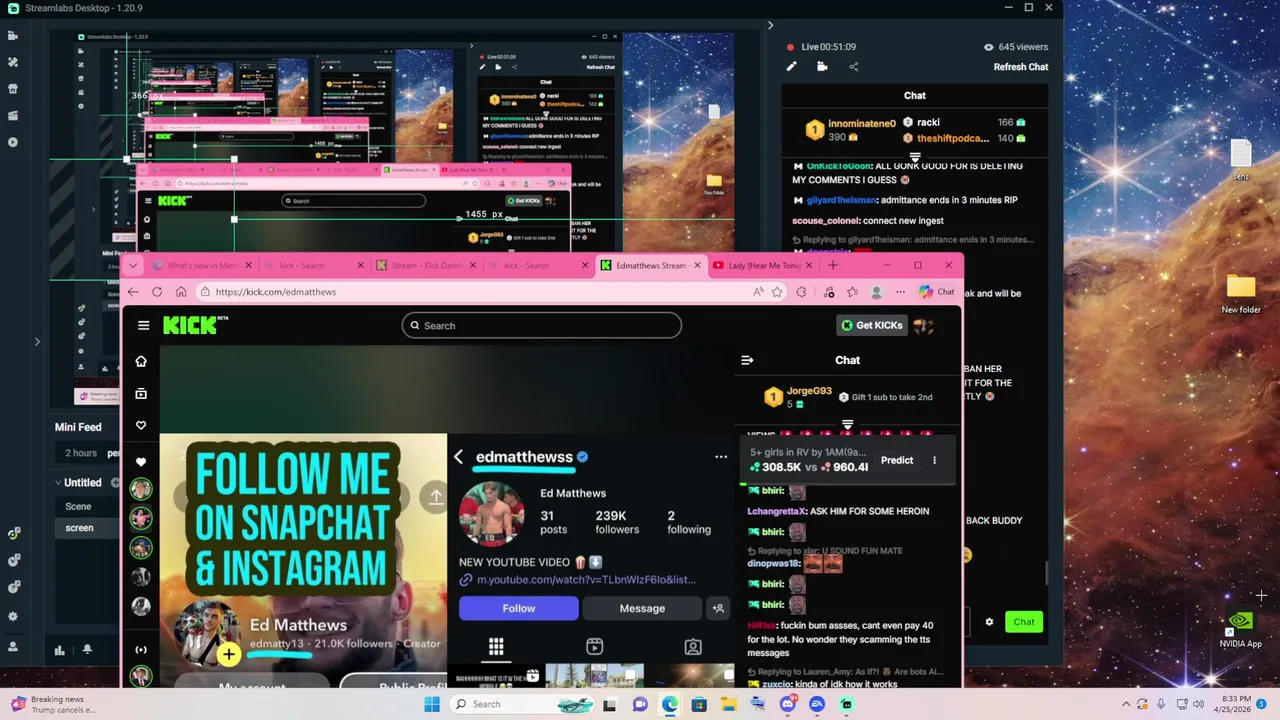
Task: Open Edge Copilot Chat button
Action: pyautogui.click(x=936, y=292)
